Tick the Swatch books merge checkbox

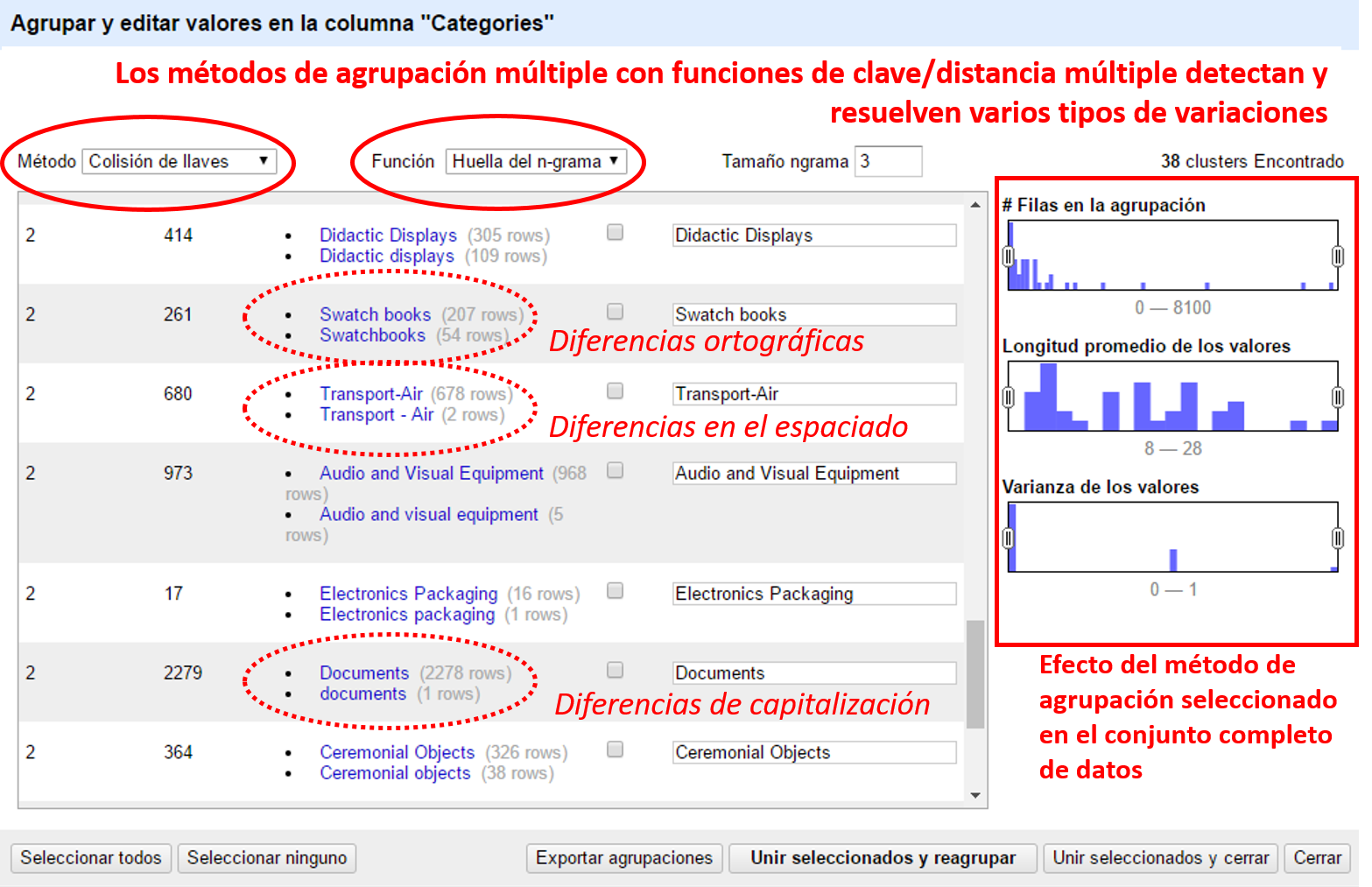[616, 312]
